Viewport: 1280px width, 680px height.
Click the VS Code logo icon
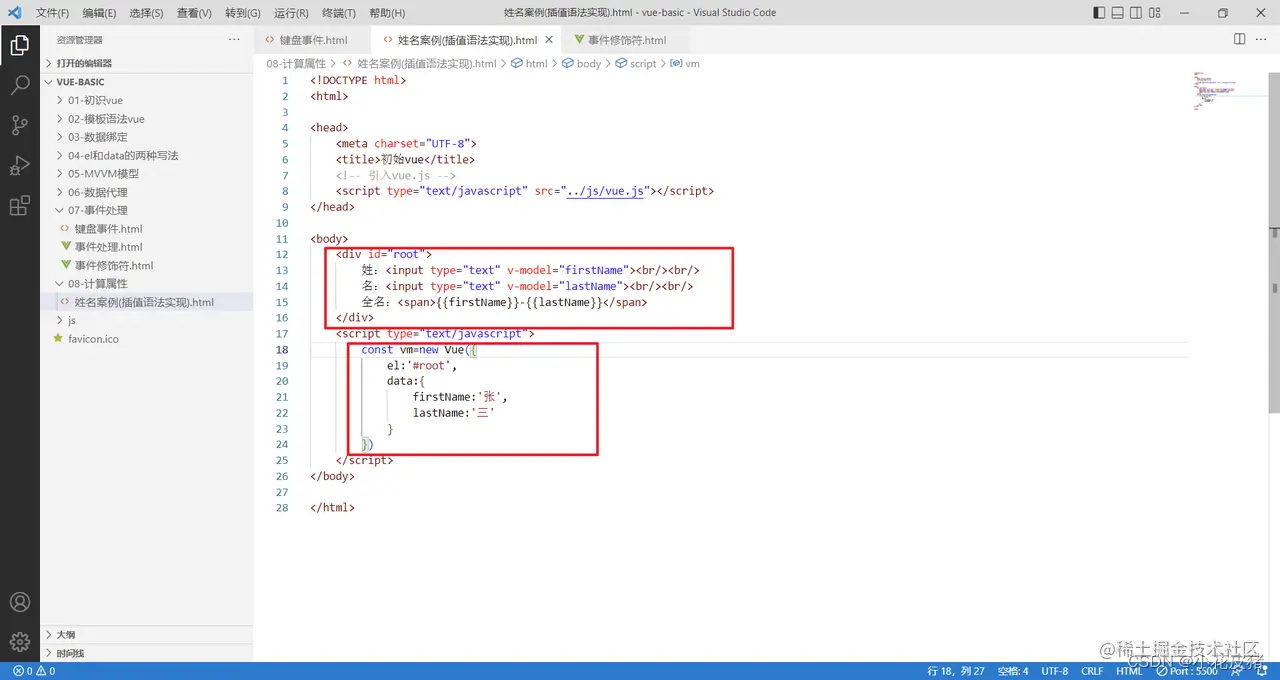coord(14,13)
